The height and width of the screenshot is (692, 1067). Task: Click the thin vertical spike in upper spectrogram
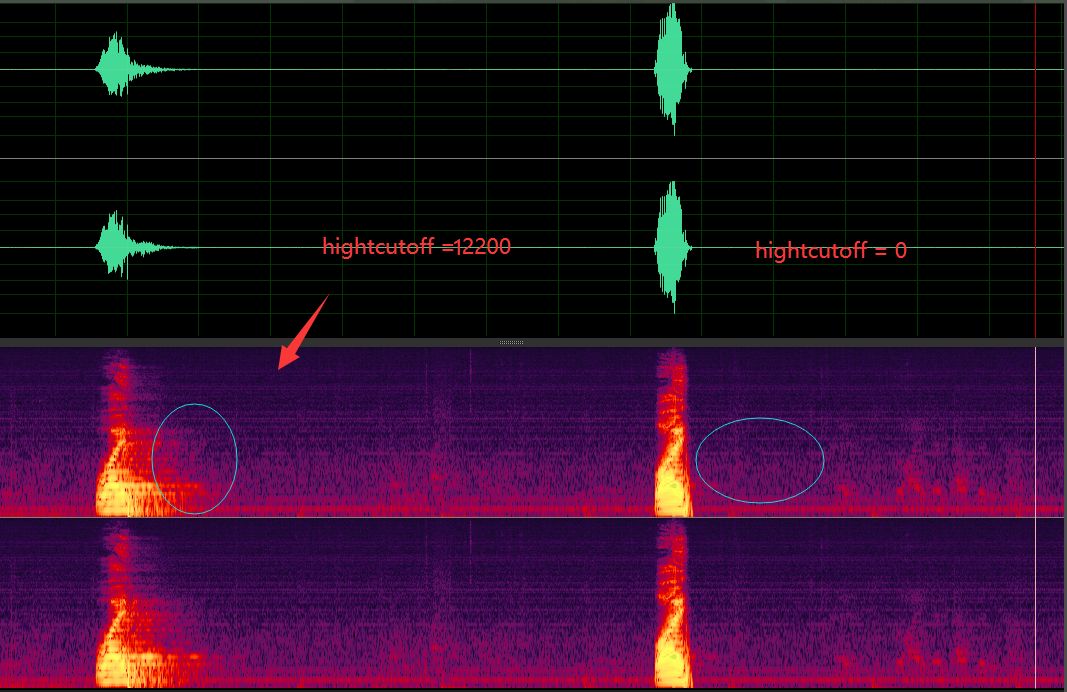(470, 366)
